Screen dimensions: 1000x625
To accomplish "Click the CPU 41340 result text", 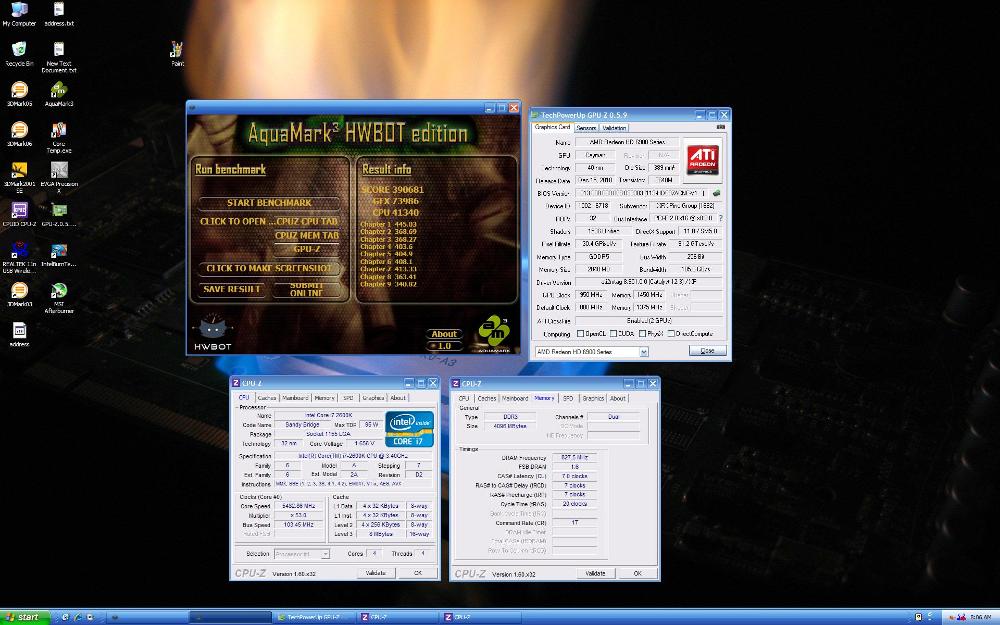I will (396, 212).
